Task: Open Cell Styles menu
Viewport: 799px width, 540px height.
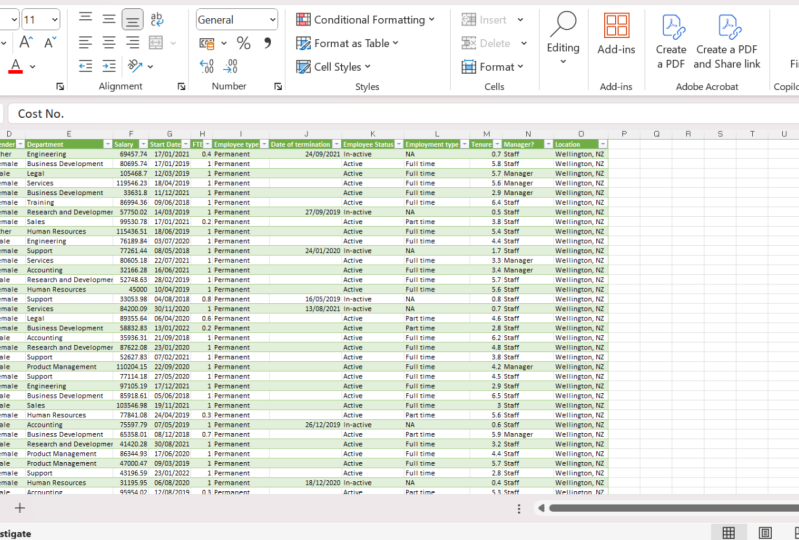Action: (333, 67)
